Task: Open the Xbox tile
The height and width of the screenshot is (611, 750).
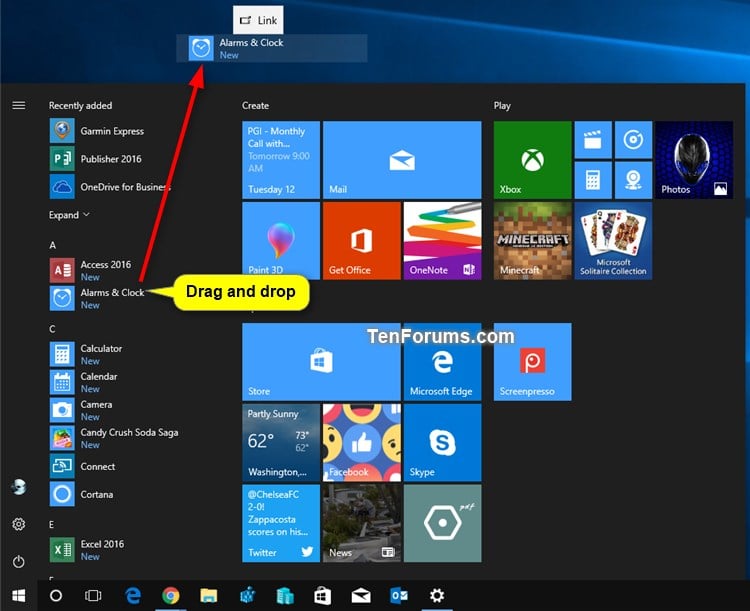Action: click(x=532, y=160)
